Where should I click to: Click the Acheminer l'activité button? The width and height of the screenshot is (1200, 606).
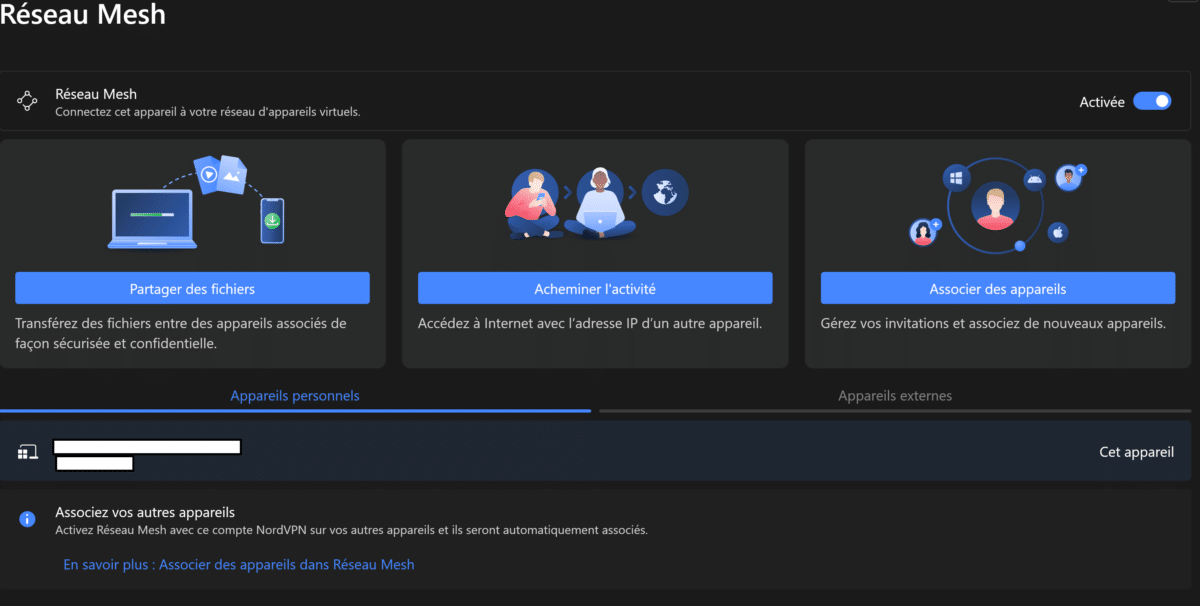click(x=595, y=289)
